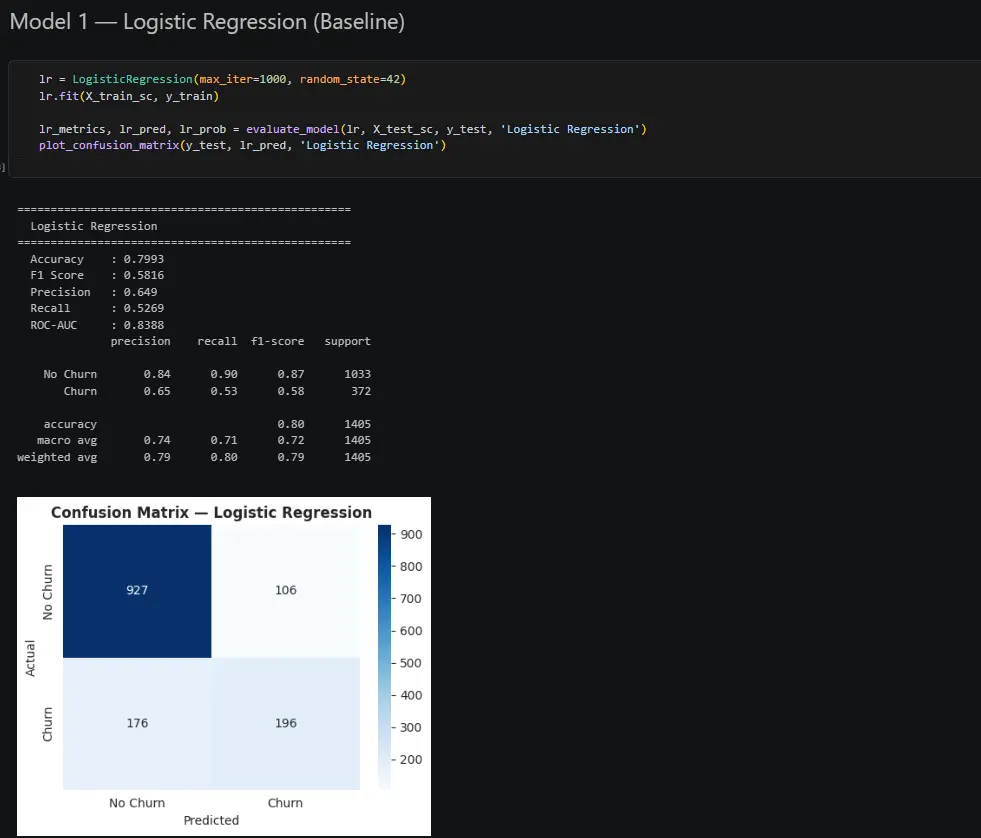
Task: Click the 'No Churn' tick label on the x-axis
Action: (137, 803)
